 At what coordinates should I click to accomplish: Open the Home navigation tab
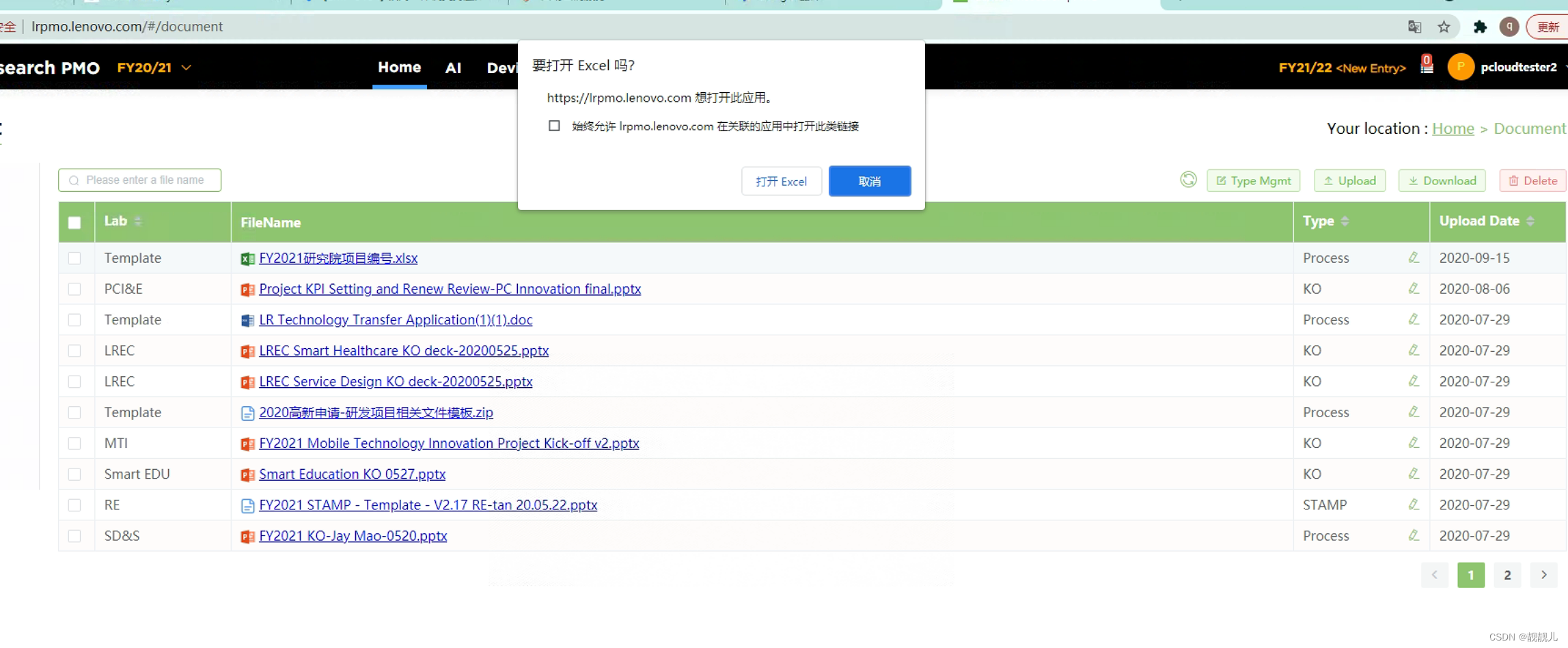[x=400, y=67]
